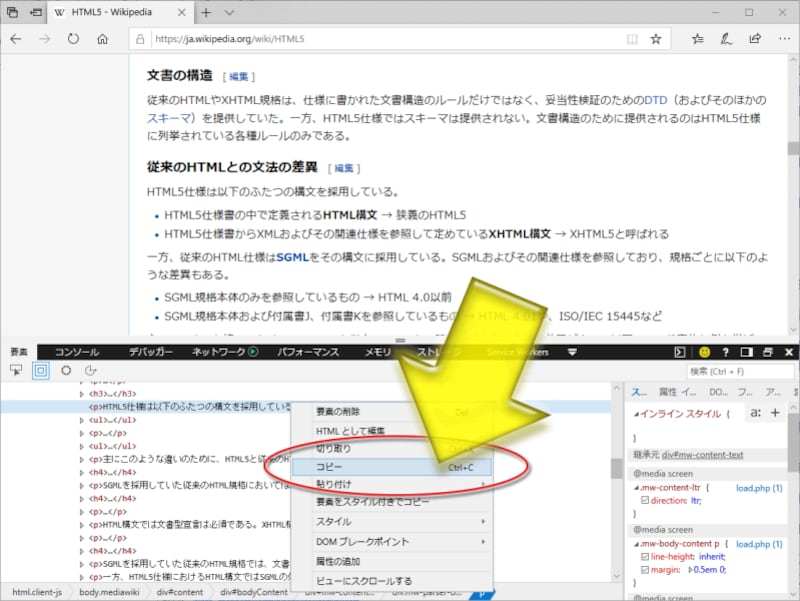Add page to favorites with star icon
The width and height of the screenshot is (800, 601).
tap(656, 39)
